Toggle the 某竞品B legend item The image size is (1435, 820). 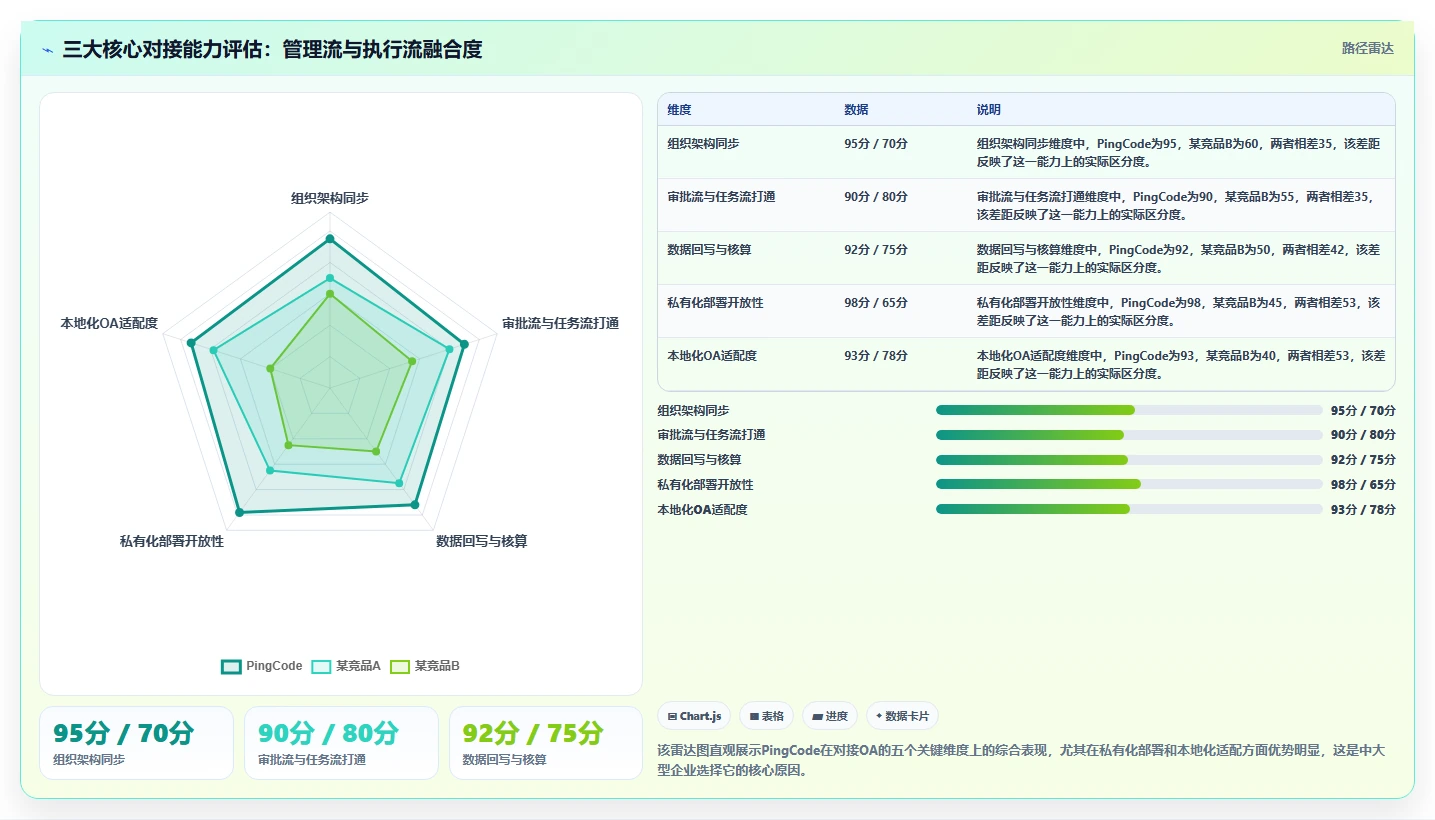coord(425,666)
